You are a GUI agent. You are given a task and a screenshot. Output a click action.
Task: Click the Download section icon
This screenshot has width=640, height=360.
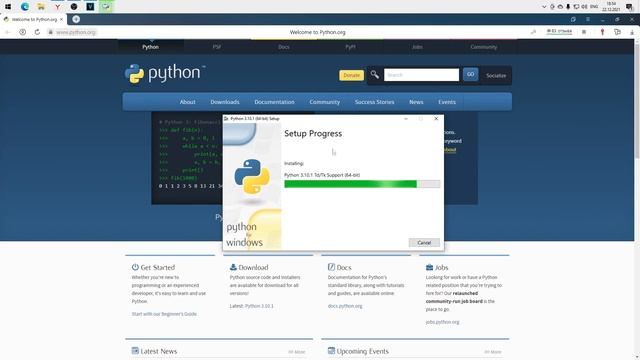[x=233, y=267]
